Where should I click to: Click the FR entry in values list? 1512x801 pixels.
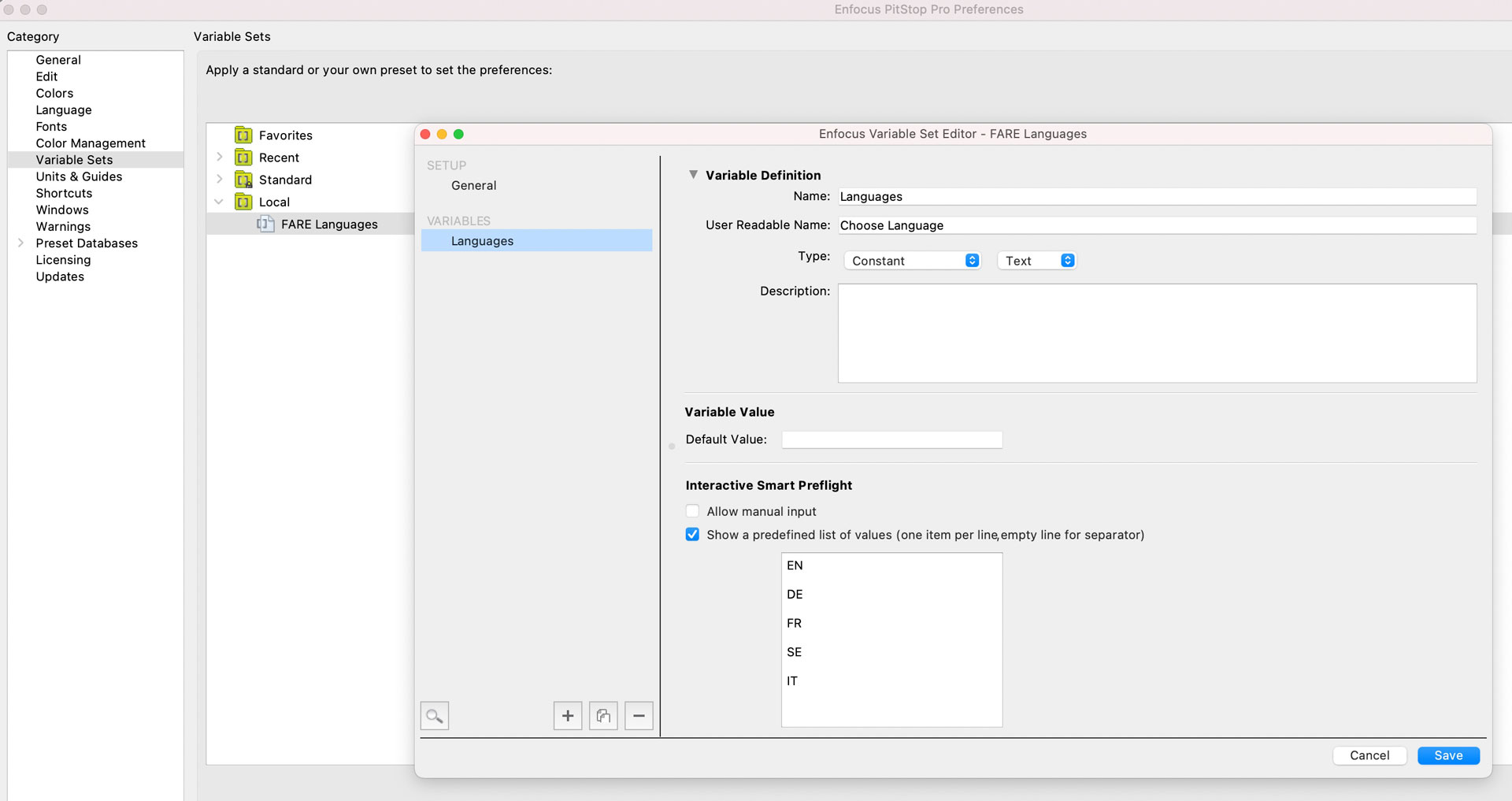tap(794, 623)
